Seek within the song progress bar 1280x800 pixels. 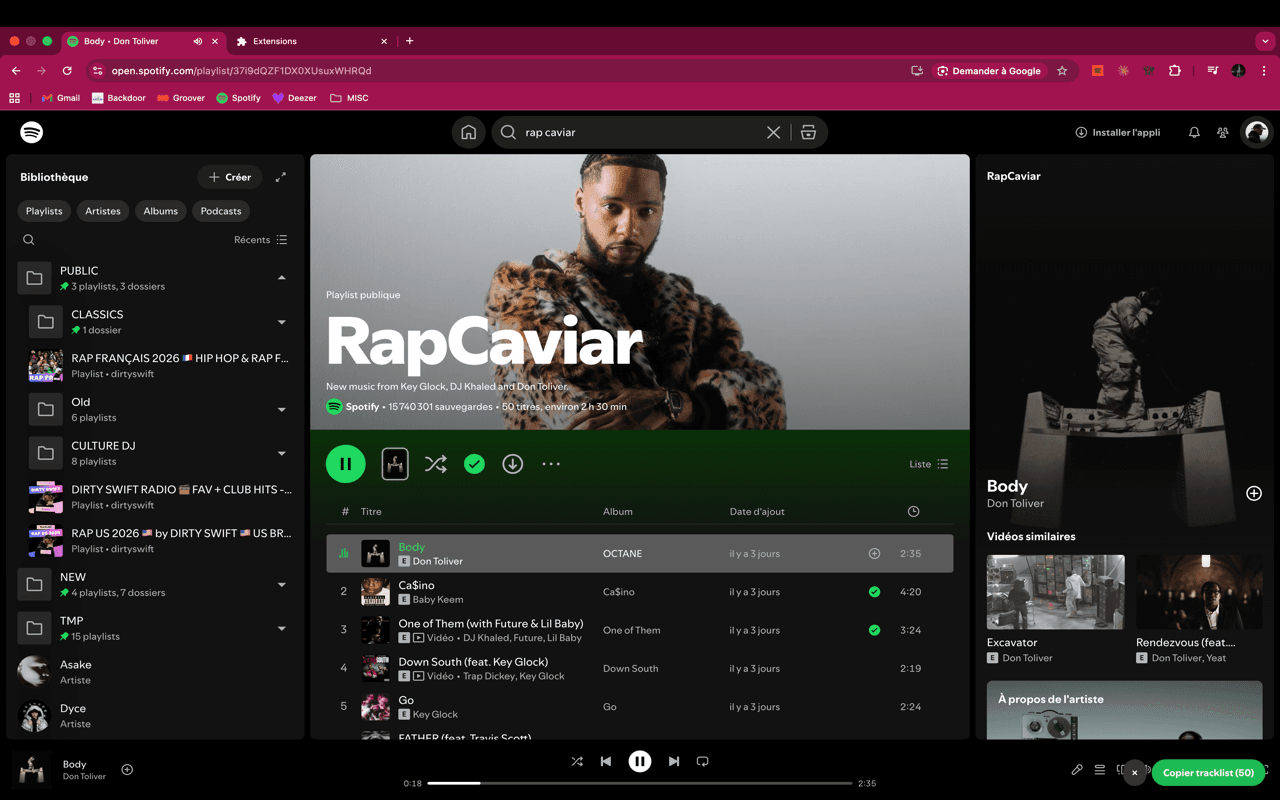pos(640,783)
